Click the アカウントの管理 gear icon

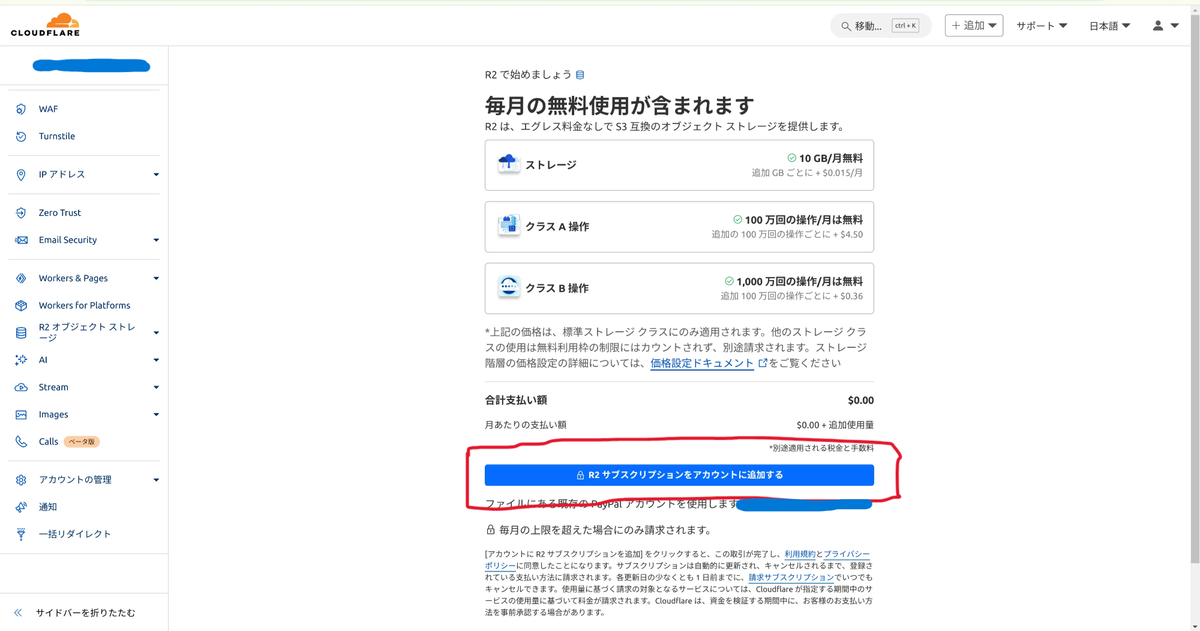click(21, 480)
